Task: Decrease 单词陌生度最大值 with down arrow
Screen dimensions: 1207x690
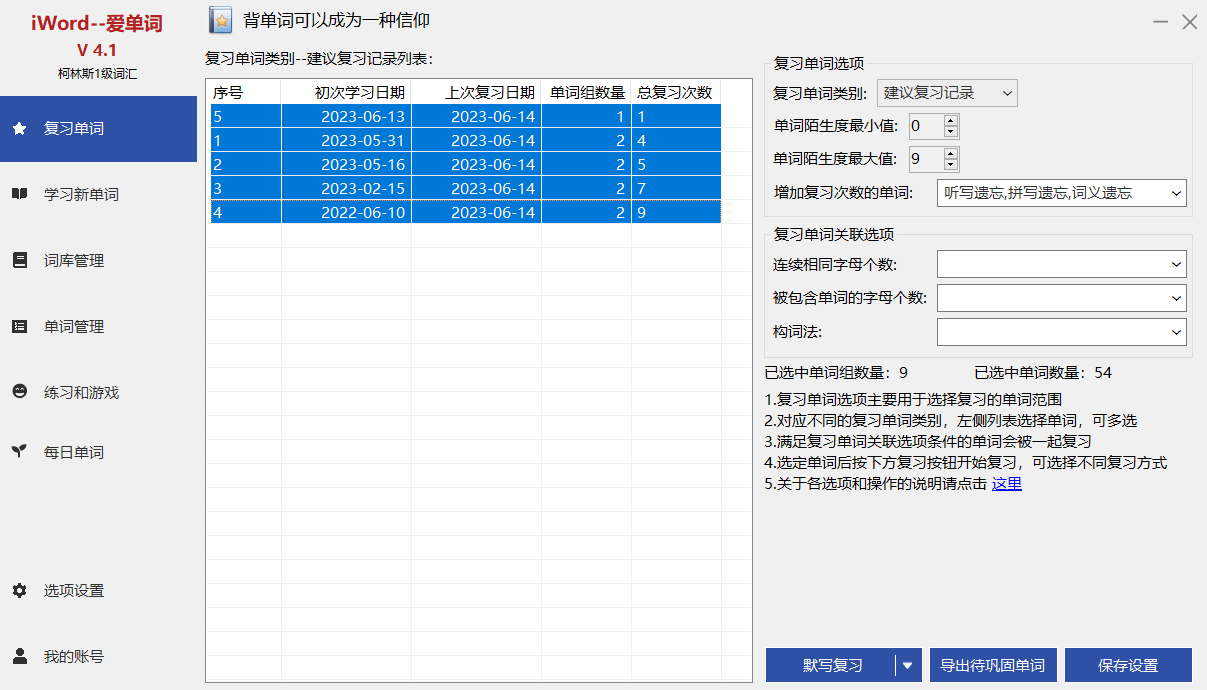Action: [950, 165]
